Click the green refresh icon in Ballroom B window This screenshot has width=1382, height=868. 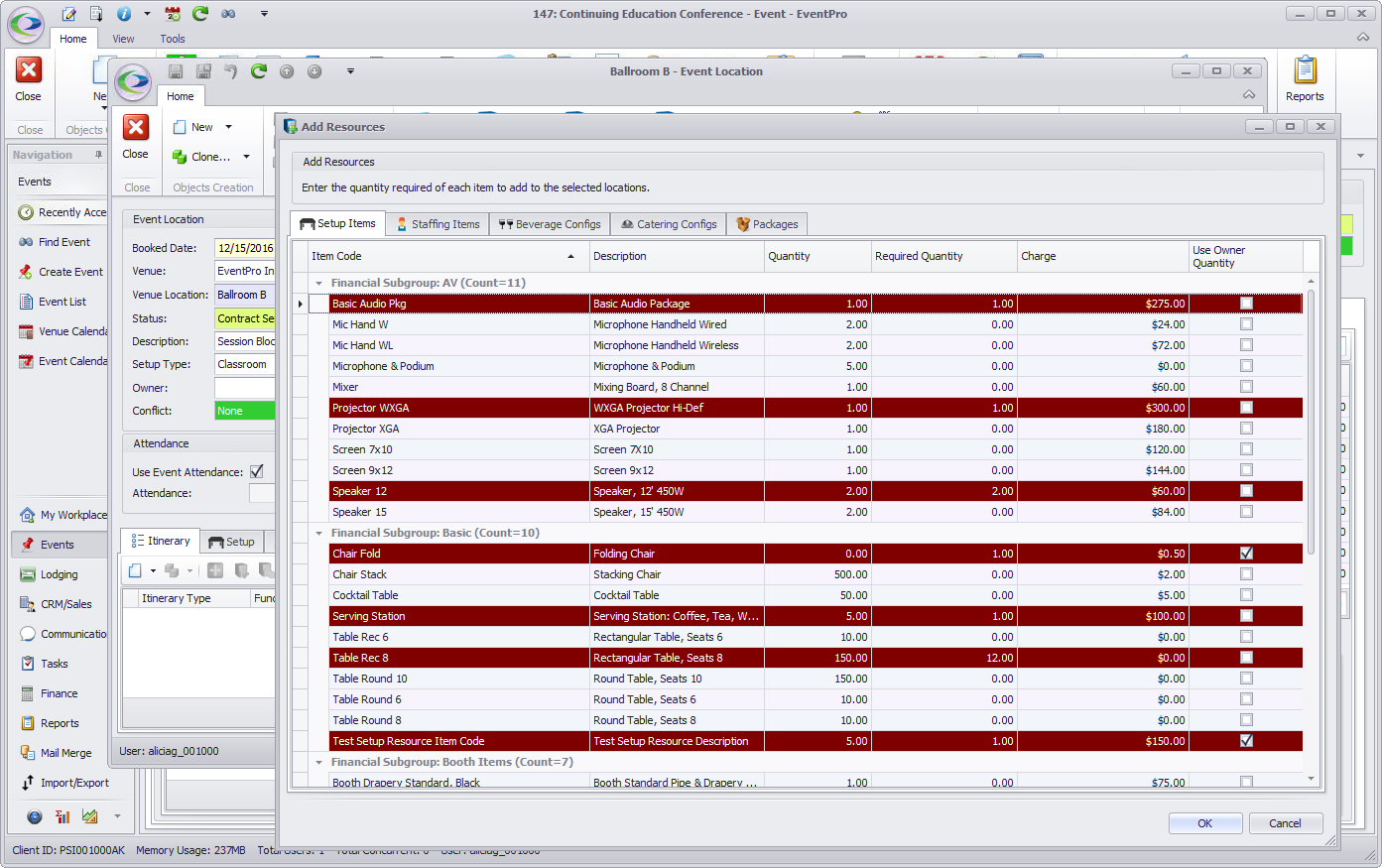click(259, 71)
